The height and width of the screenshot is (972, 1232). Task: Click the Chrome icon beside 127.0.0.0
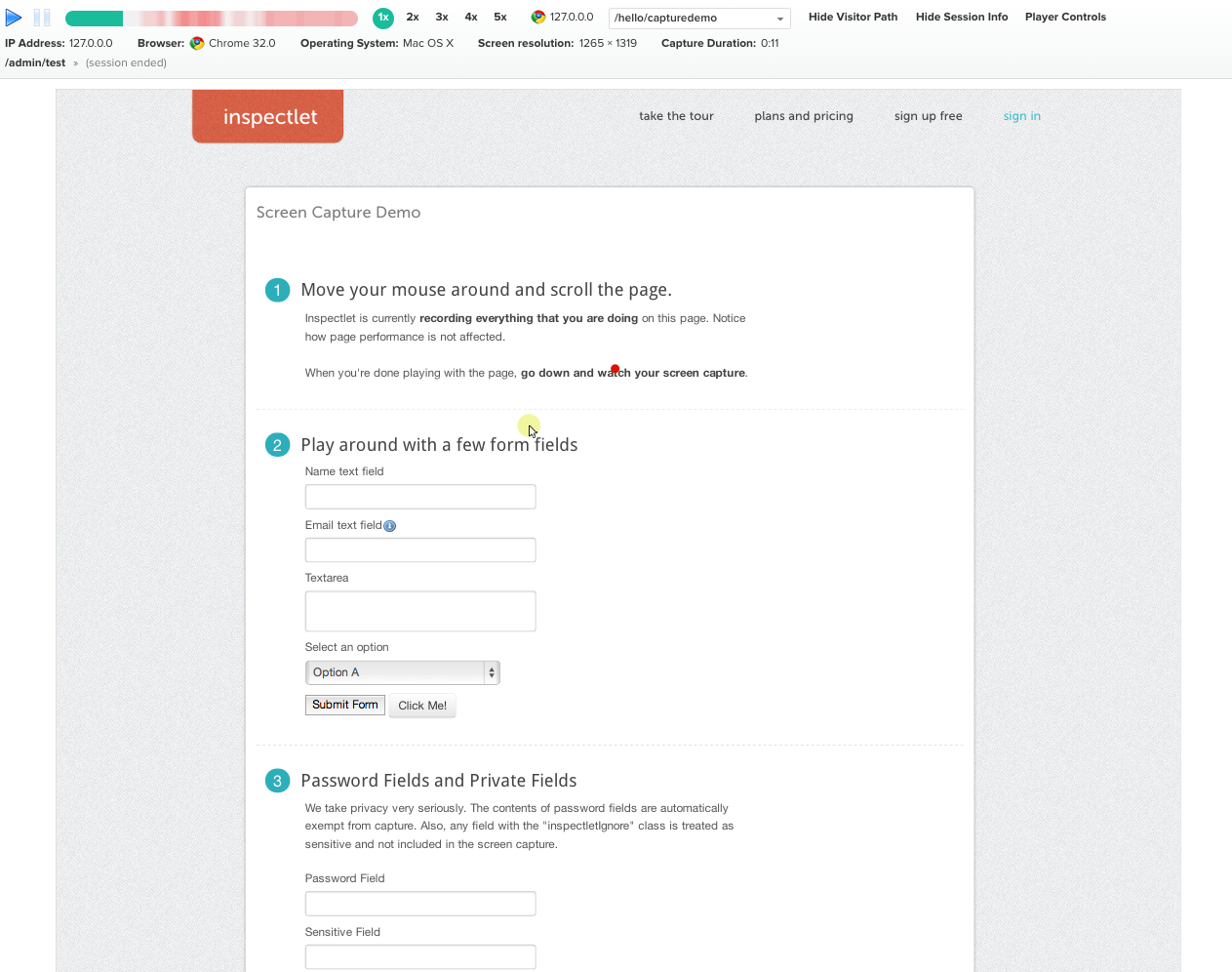538,18
